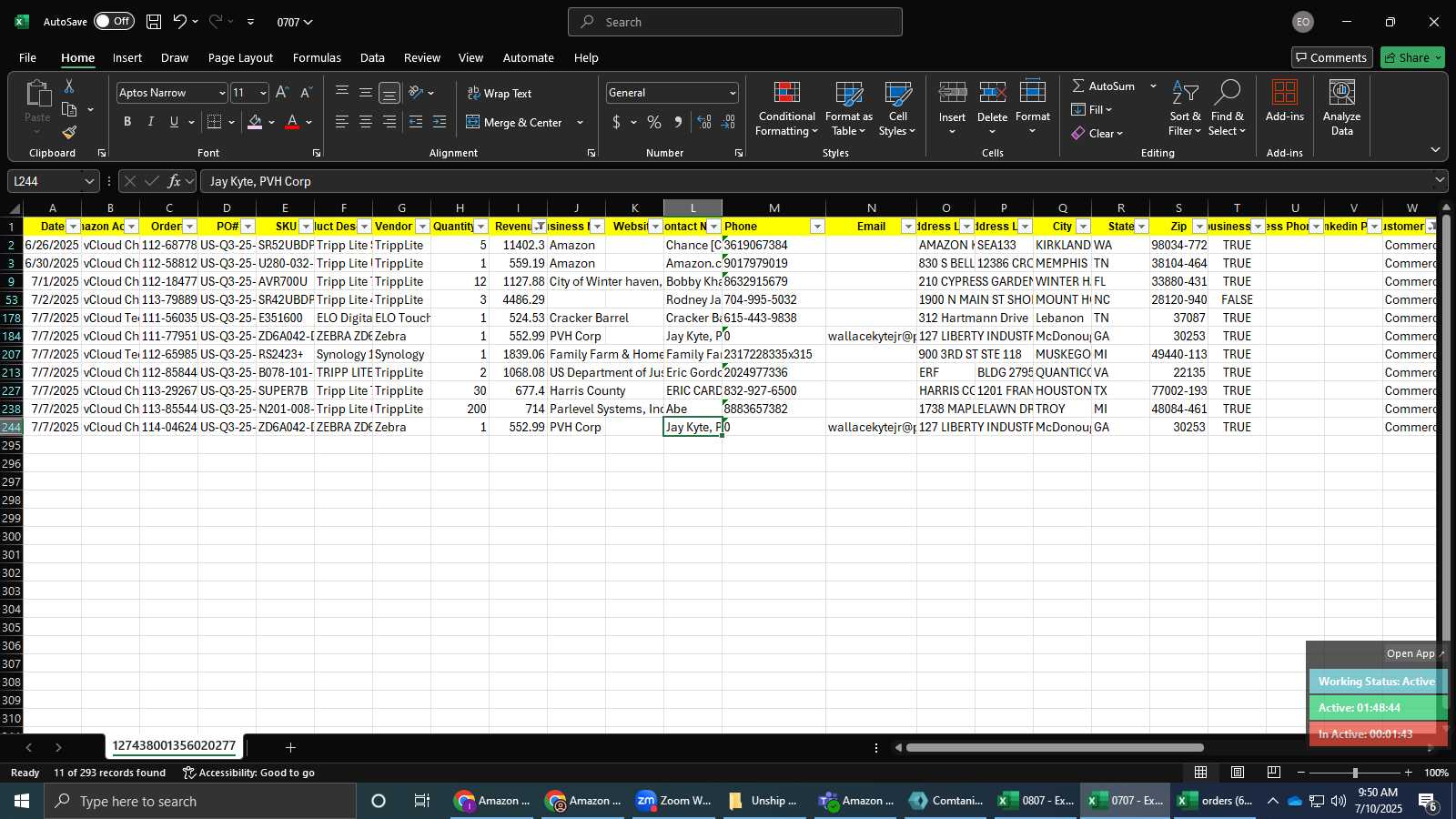Click Open App link in tracker widget
1456x819 pixels.
tap(1415, 653)
